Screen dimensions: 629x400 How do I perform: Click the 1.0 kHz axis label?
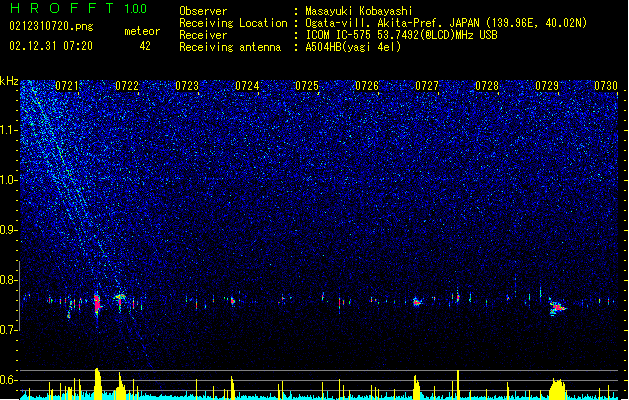click(x=9, y=180)
